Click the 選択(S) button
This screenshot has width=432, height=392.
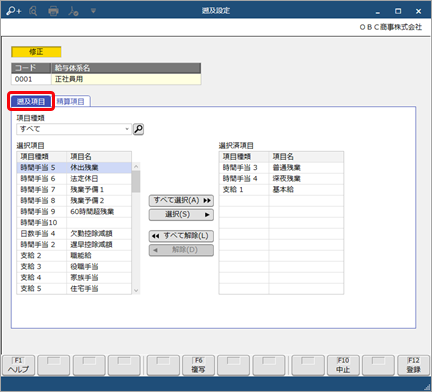(x=181, y=215)
